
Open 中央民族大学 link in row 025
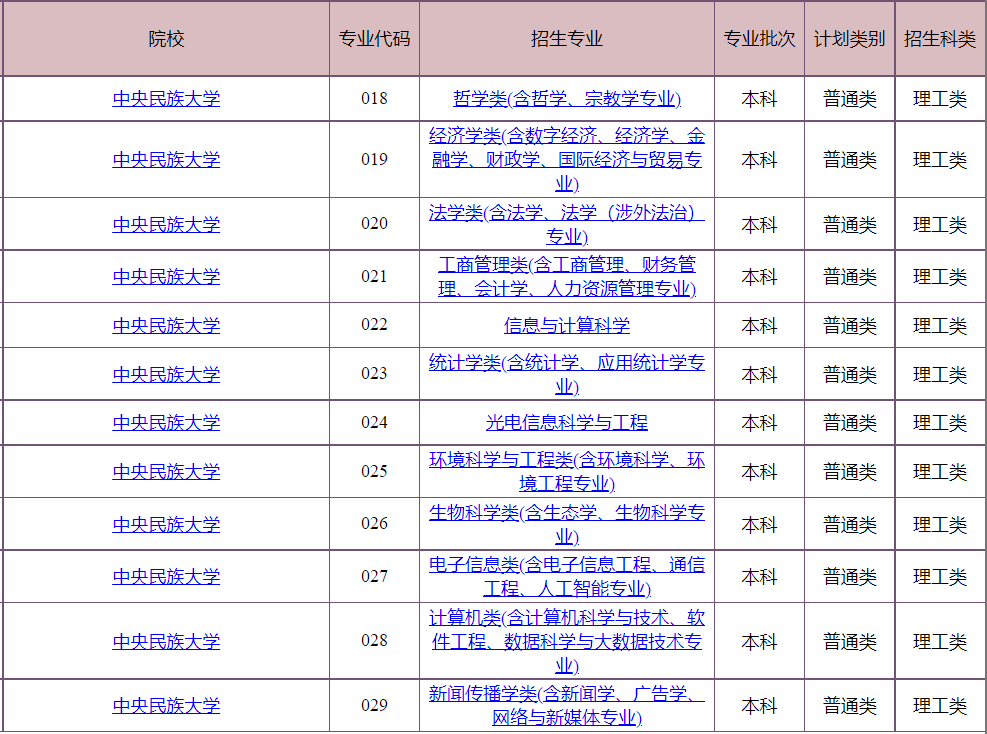[x=166, y=471]
